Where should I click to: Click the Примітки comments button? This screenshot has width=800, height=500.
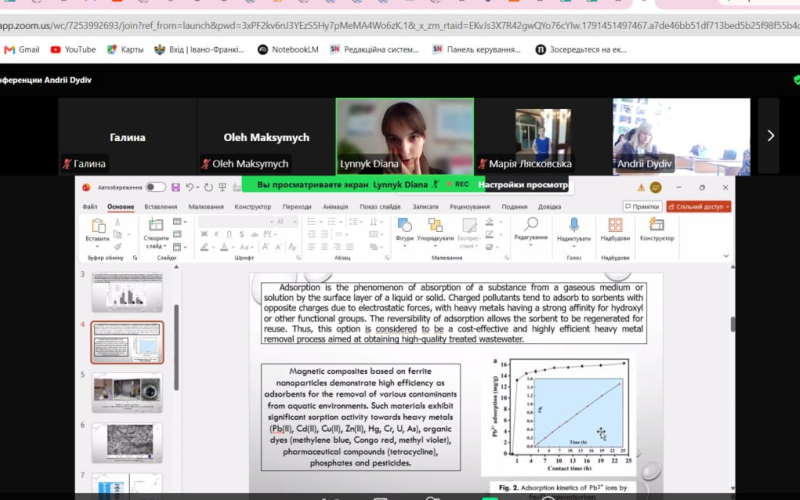point(642,207)
